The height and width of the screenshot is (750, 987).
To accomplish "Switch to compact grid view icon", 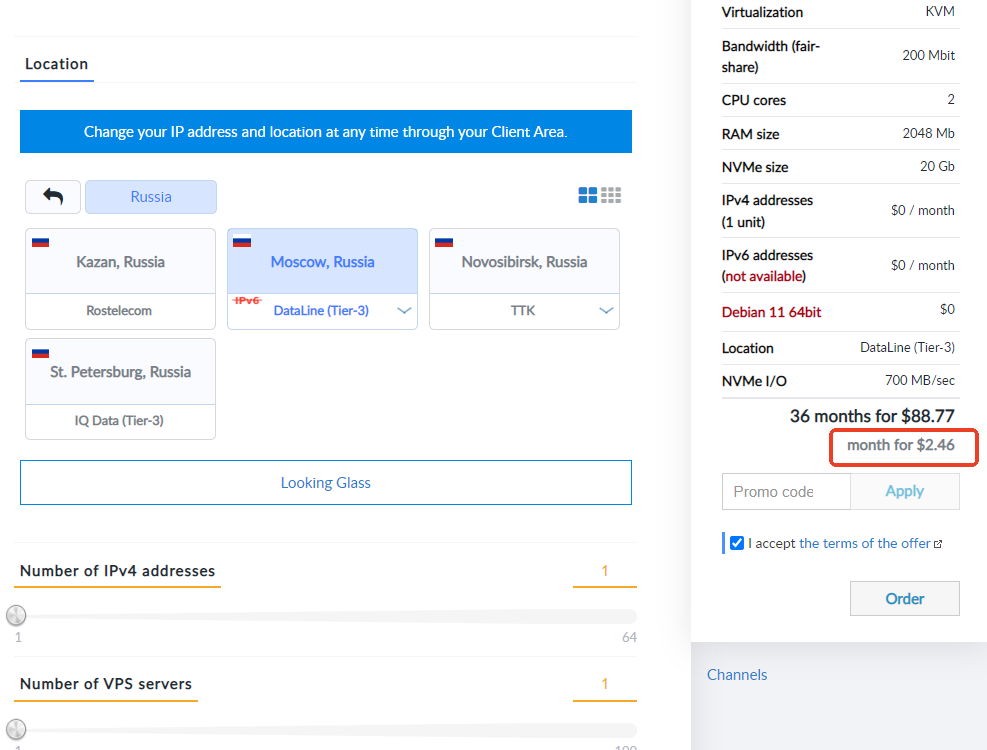I will 611,196.
